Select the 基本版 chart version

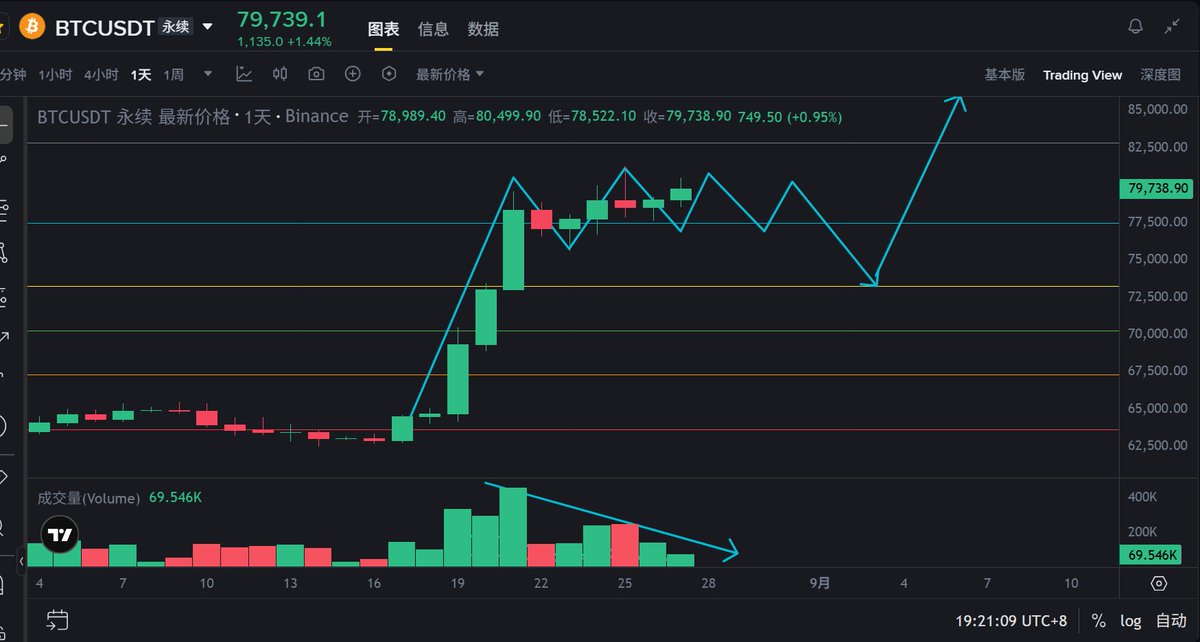[x=1005, y=75]
